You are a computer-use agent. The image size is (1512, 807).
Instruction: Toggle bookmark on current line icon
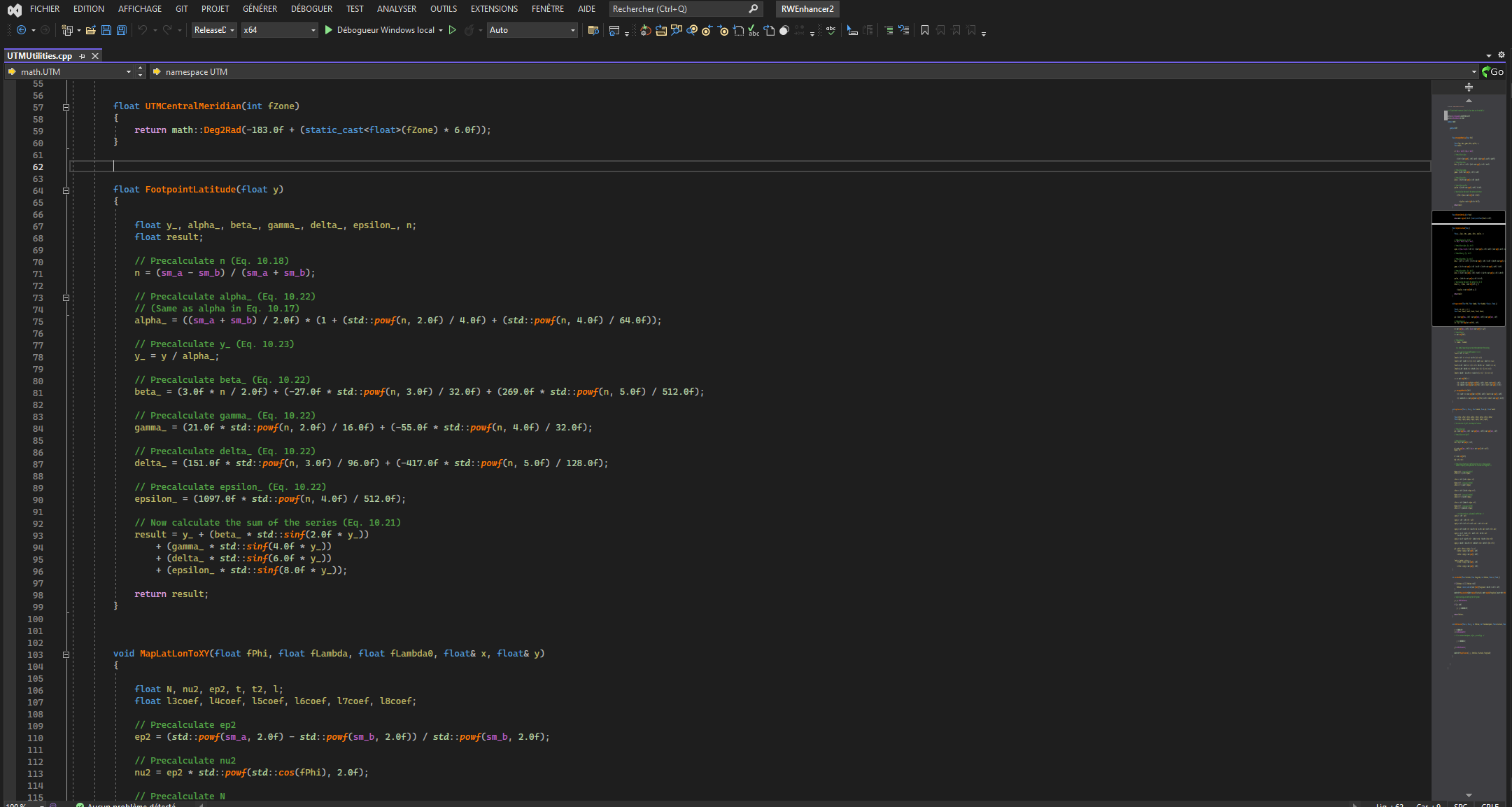[x=925, y=30]
